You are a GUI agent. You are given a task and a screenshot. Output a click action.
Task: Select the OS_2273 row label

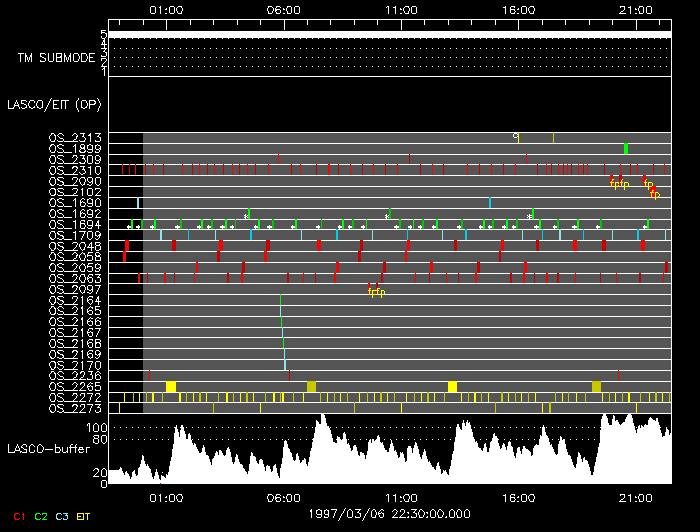(x=75, y=408)
